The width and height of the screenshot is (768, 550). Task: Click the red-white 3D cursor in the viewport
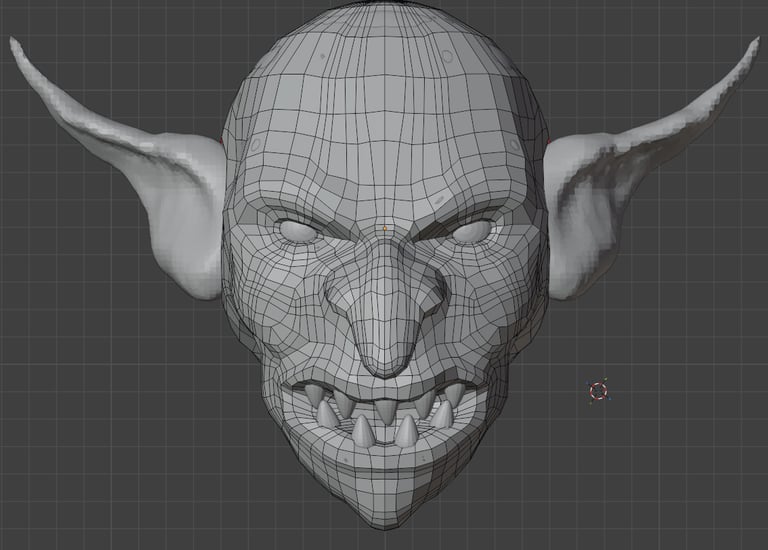(x=598, y=391)
